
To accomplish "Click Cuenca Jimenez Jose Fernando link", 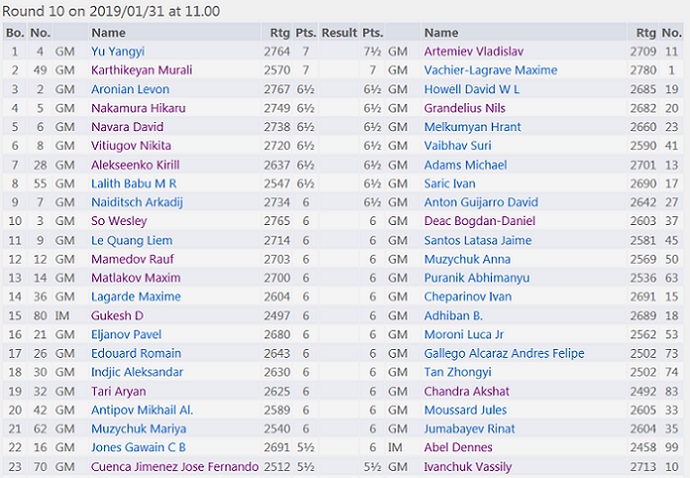I will click(173, 467).
